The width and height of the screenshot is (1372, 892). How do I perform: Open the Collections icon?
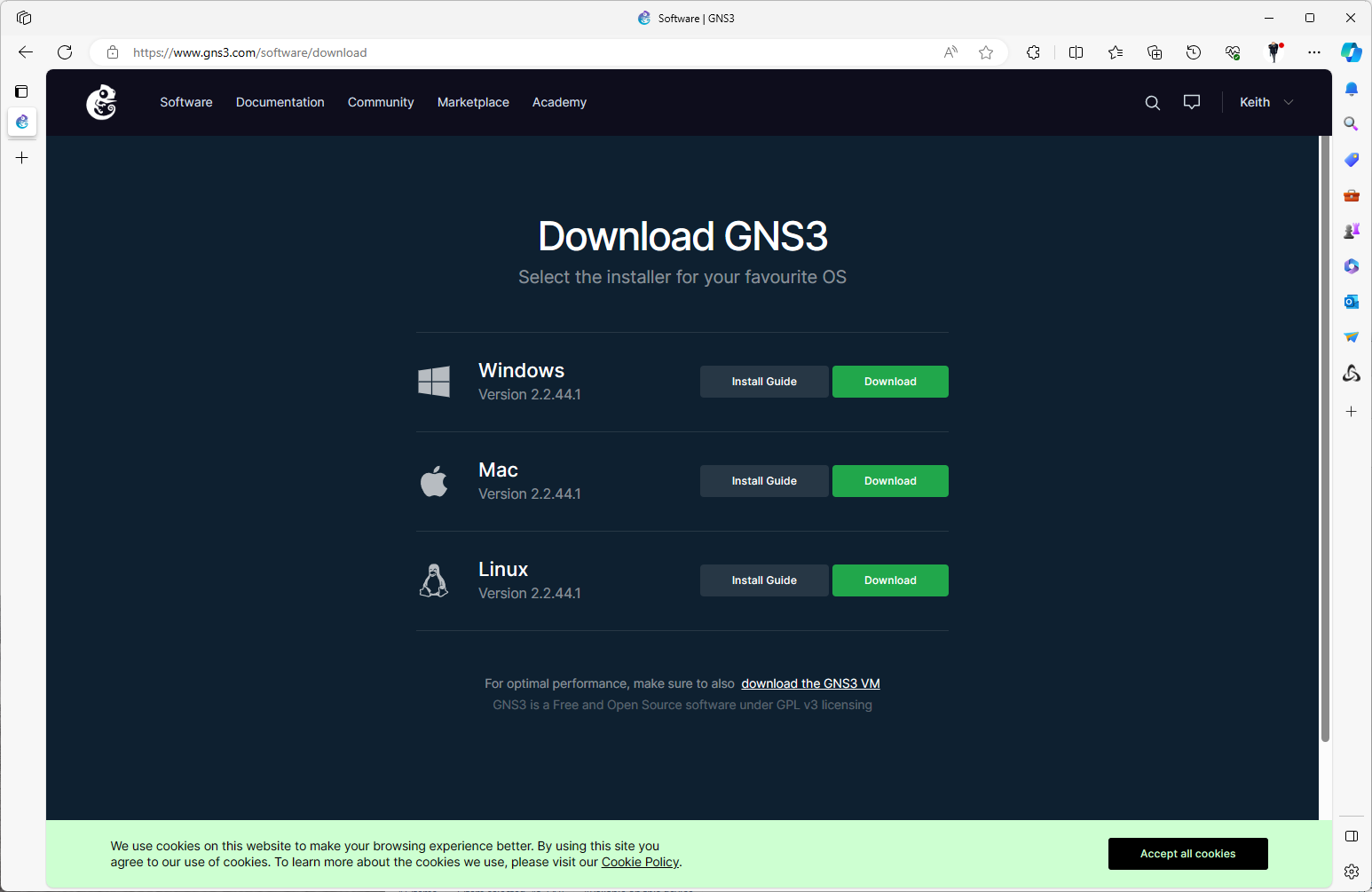pyautogui.click(x=1154, y=52)
